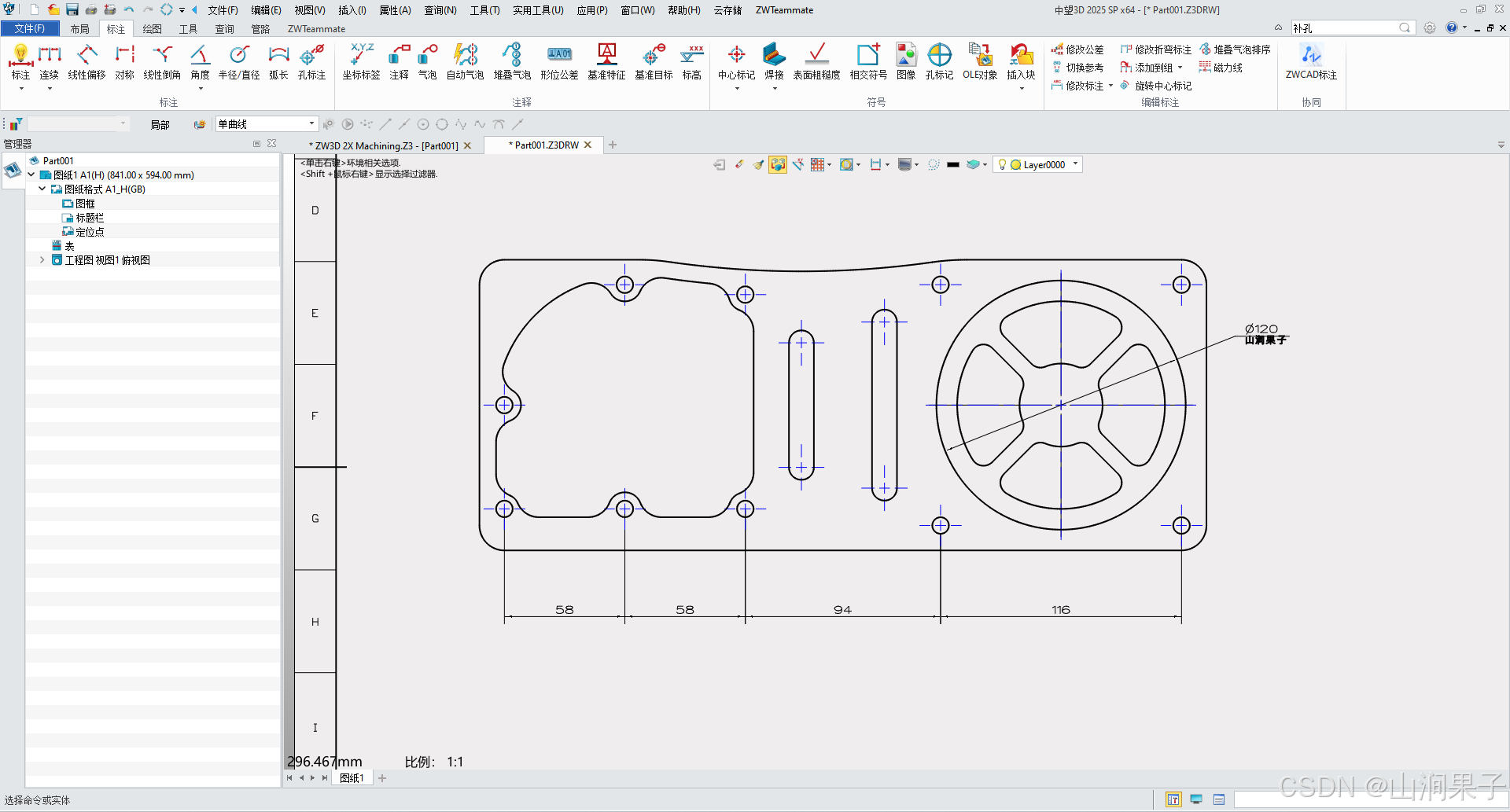
Task: Toggle the highlighted filter icon in drawing toolbar
Action: [778, 164]
